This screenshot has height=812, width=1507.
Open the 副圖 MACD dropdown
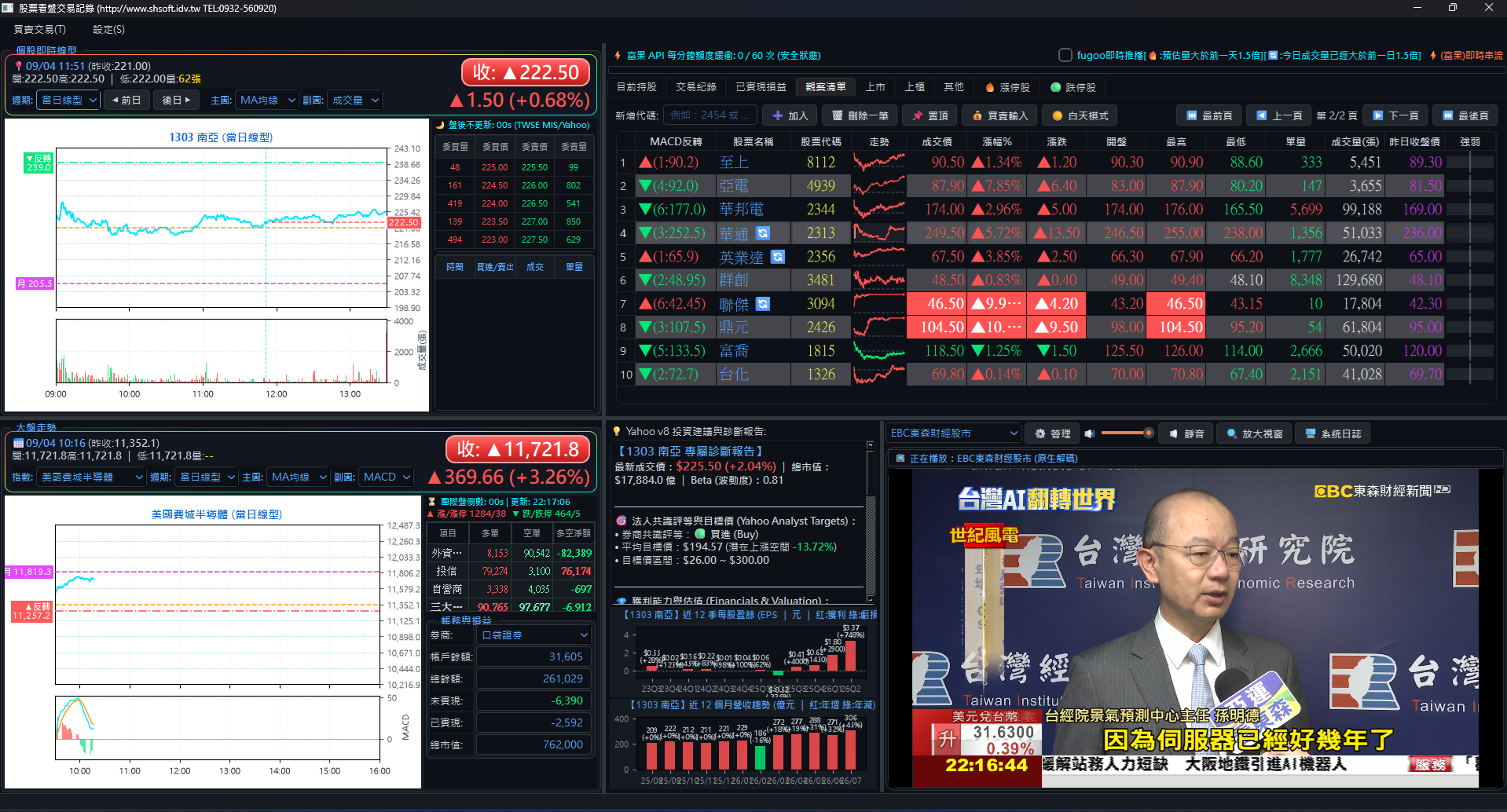click(x=386, y=477)
